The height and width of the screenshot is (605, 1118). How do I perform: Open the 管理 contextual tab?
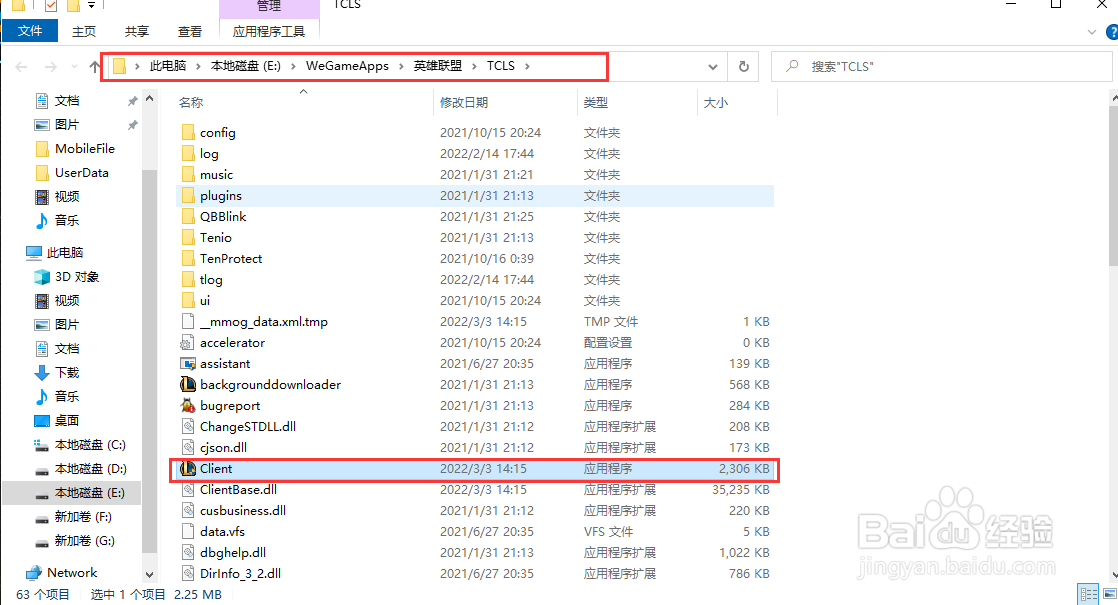coord(269,7)
